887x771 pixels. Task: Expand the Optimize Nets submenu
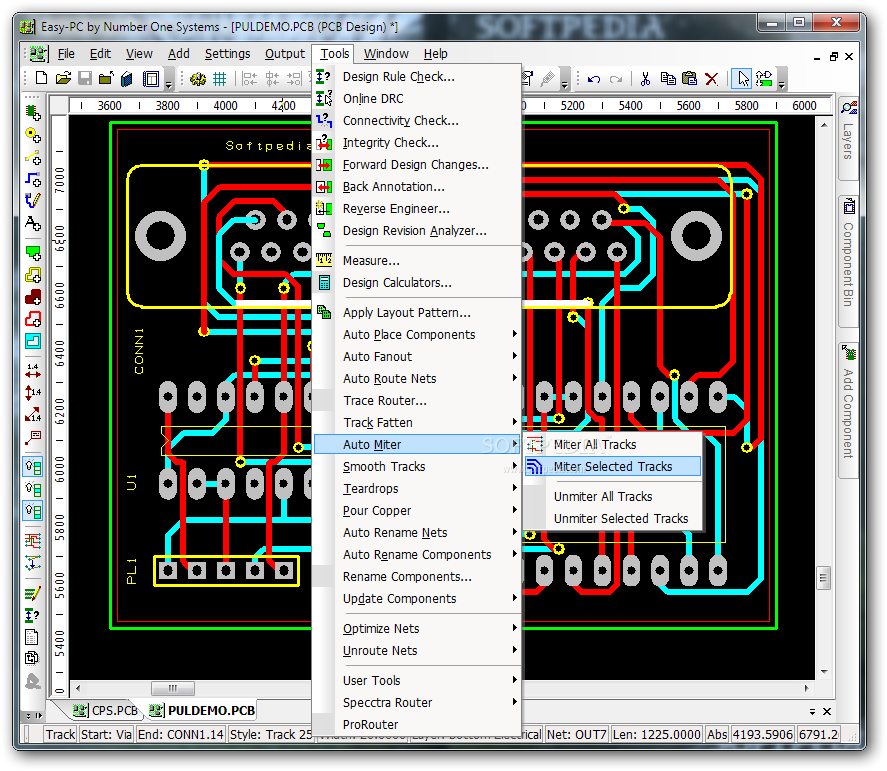pyautogui.click(x=417, y=628)
